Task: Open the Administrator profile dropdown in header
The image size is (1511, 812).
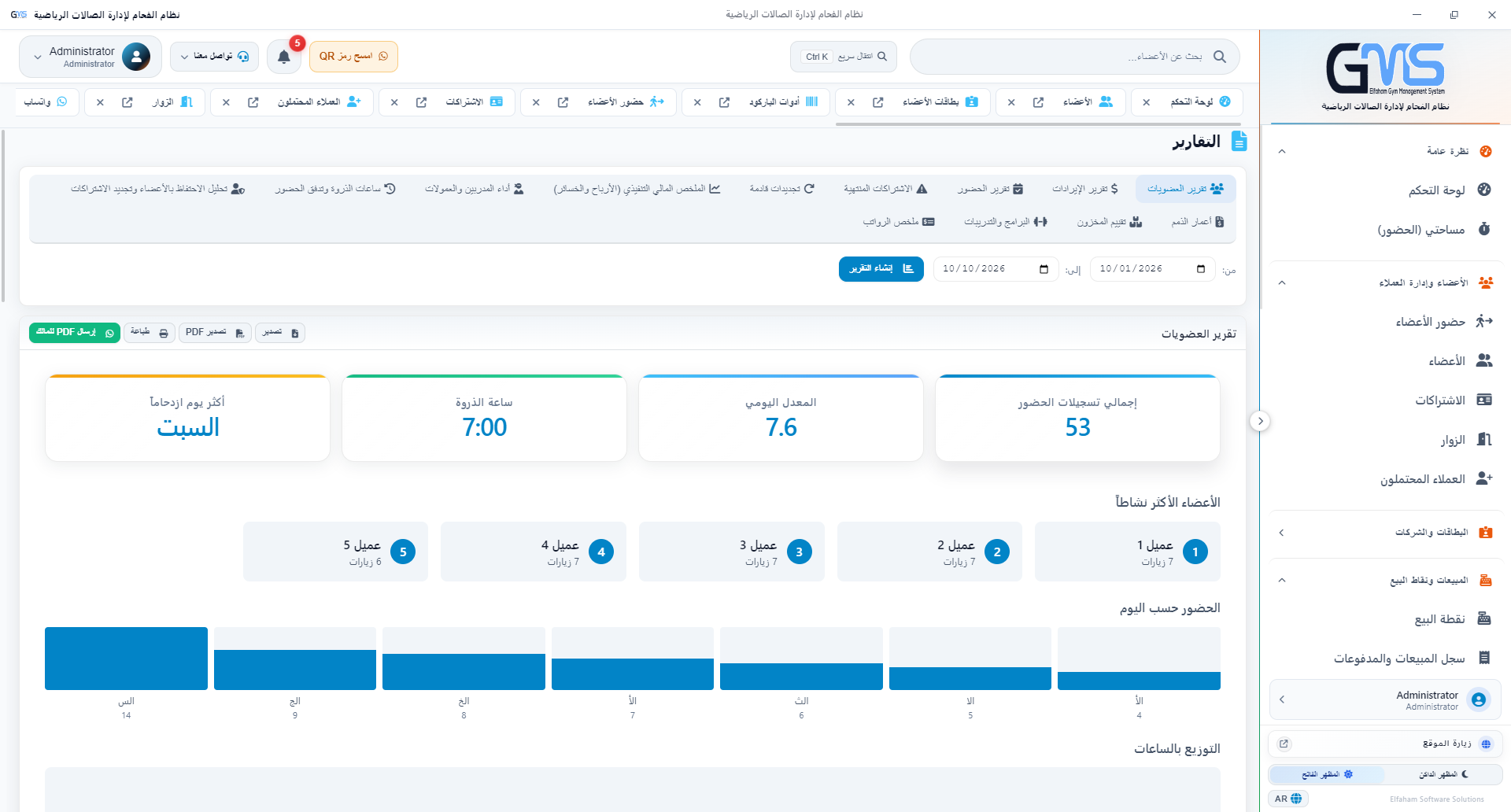Action: [91, 57]
